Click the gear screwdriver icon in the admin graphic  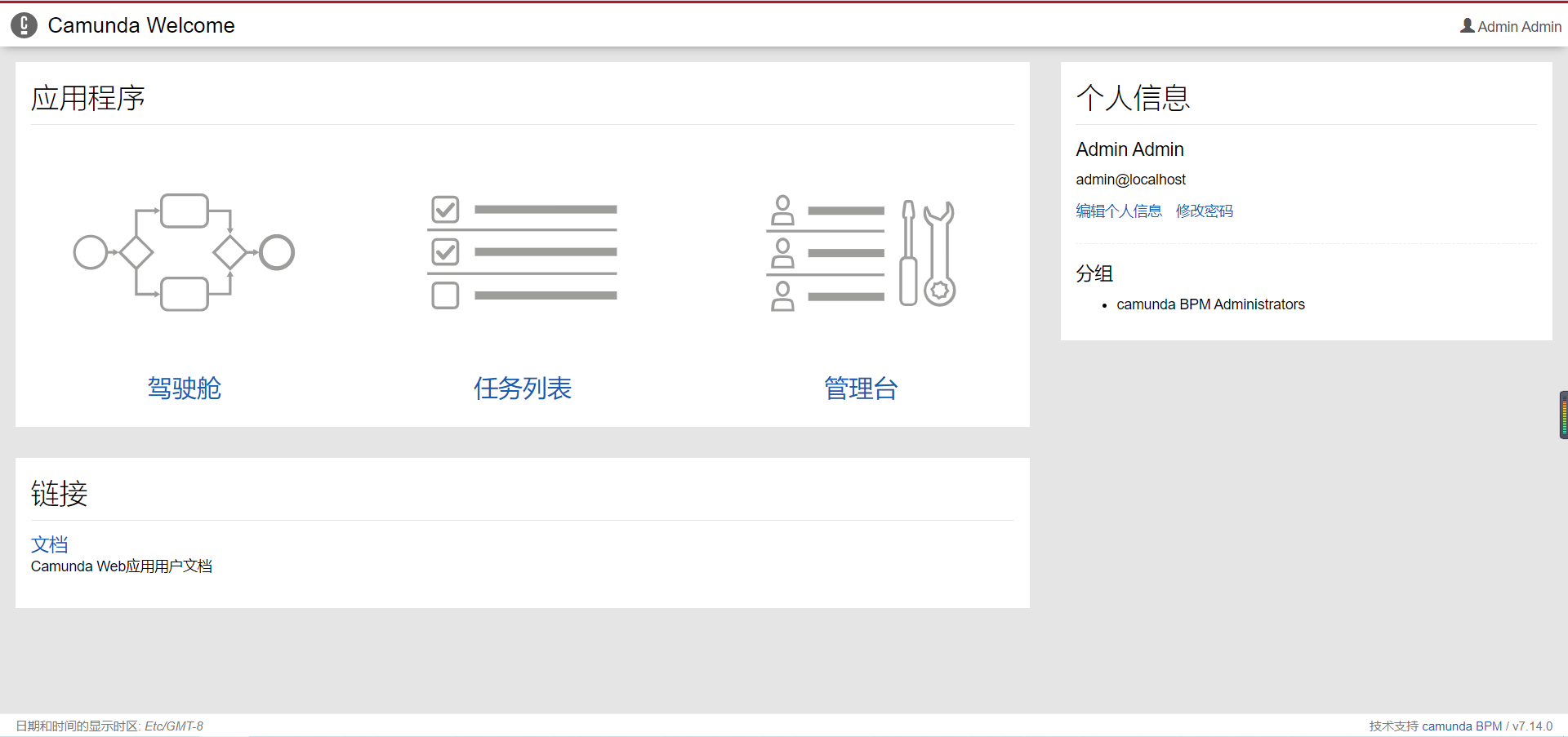(939, 290)
